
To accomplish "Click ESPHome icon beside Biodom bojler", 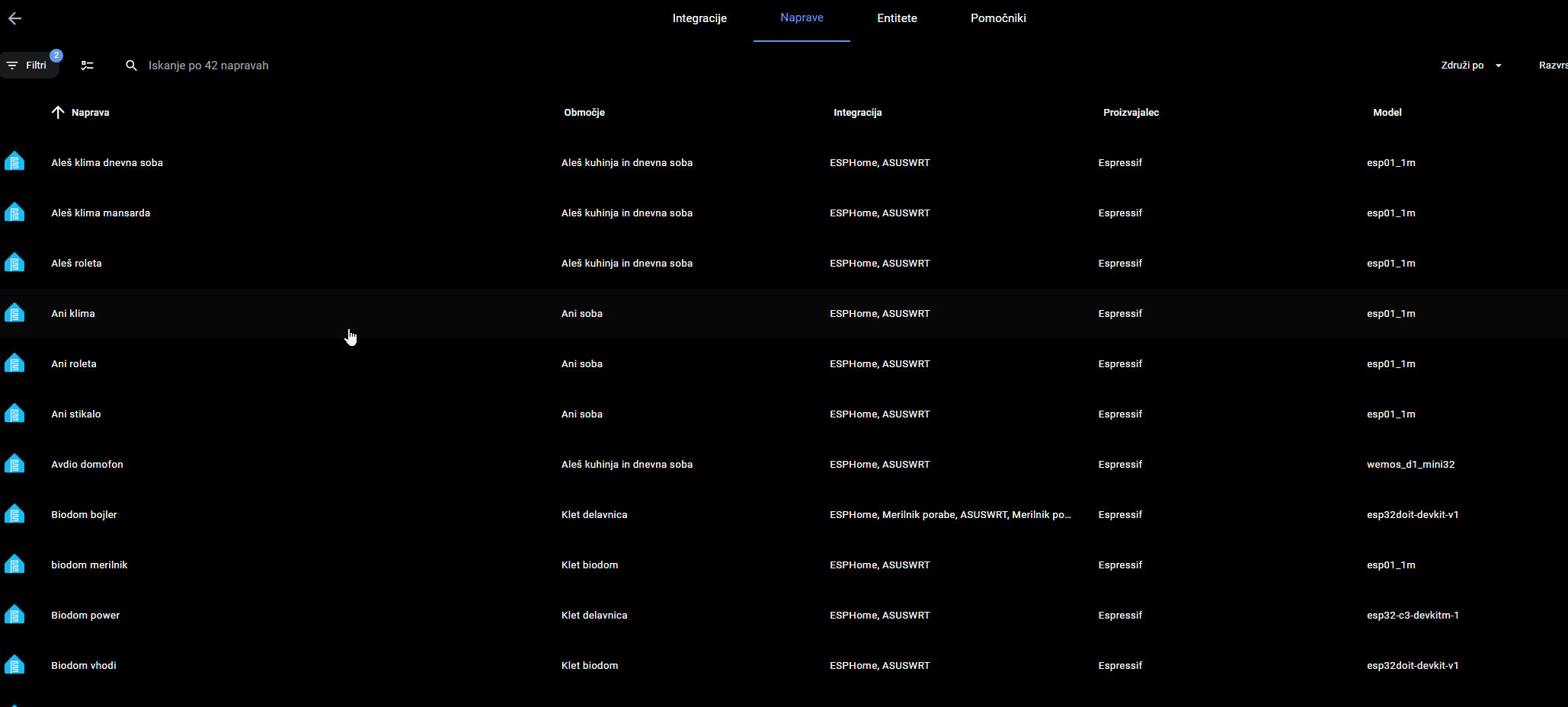I will coord(14,514).
